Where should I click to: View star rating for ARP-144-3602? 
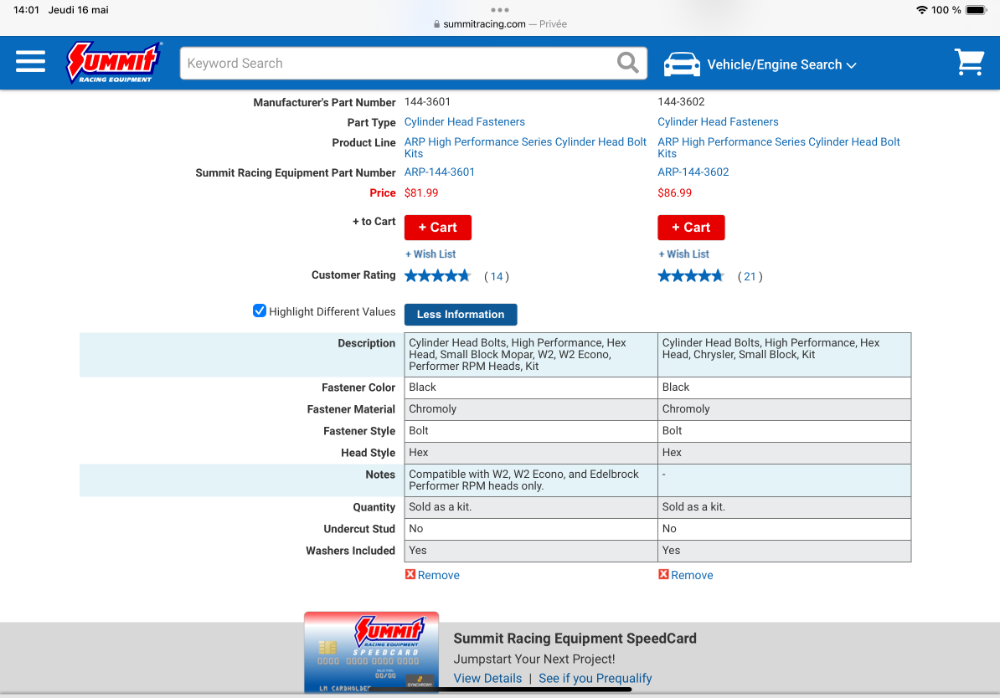pos(691,276)
